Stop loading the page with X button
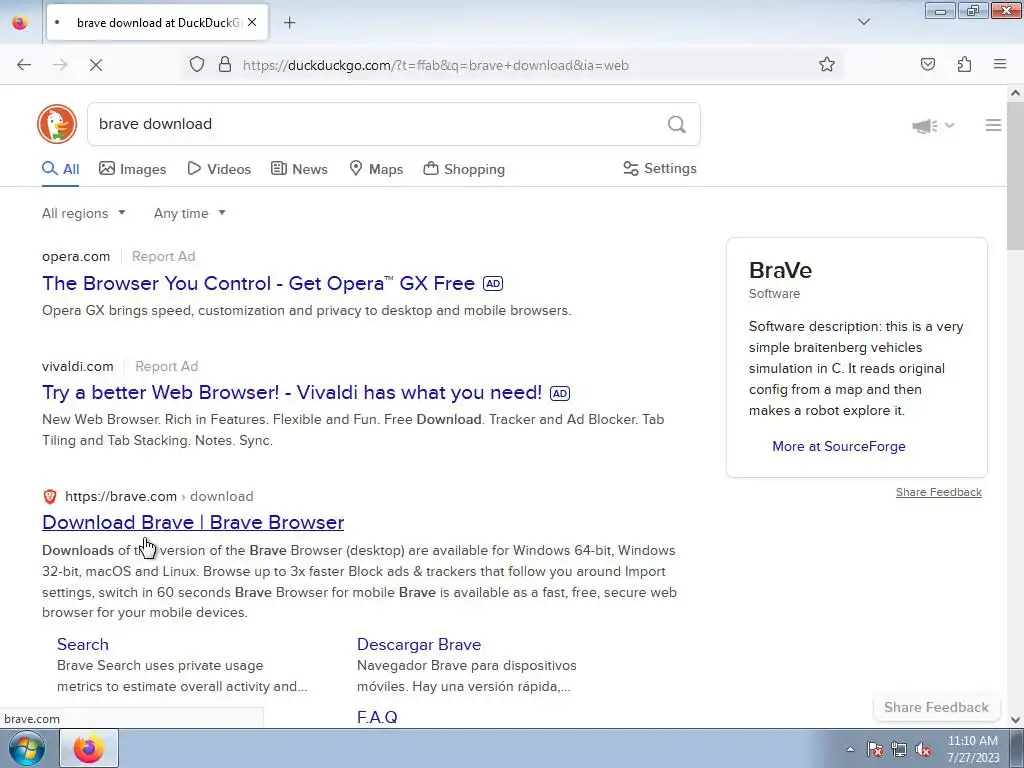This screenshot has width=1024, height=768. pyautogui.click(x=95, y=65)
